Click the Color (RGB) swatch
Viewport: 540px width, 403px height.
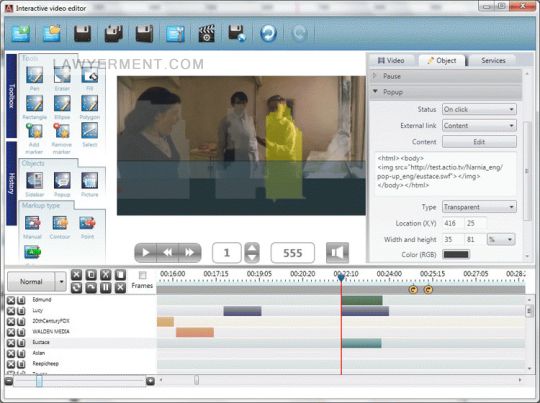pos(456,255)
